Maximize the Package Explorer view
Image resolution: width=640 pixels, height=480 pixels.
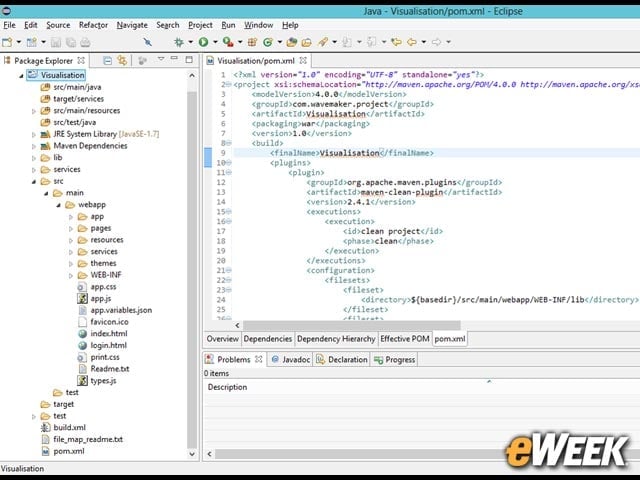(189, 60)
